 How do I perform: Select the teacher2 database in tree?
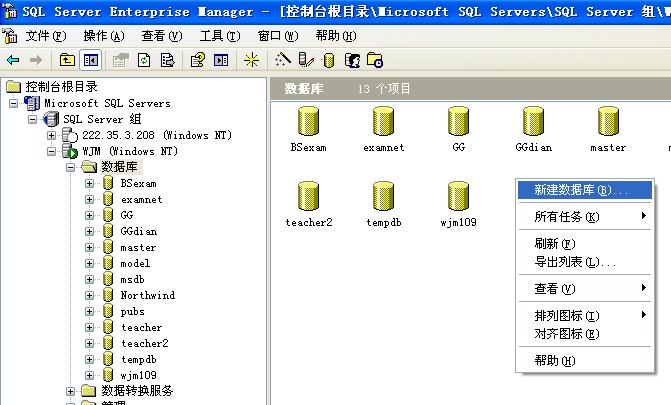point(145,343)
